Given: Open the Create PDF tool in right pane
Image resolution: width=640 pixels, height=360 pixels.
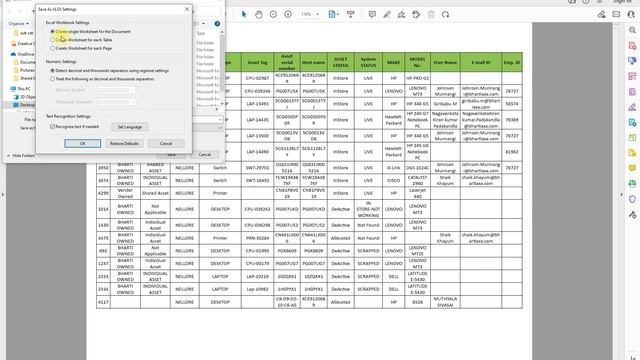Looking at the screenshot, I should click(x=632, y=46).
